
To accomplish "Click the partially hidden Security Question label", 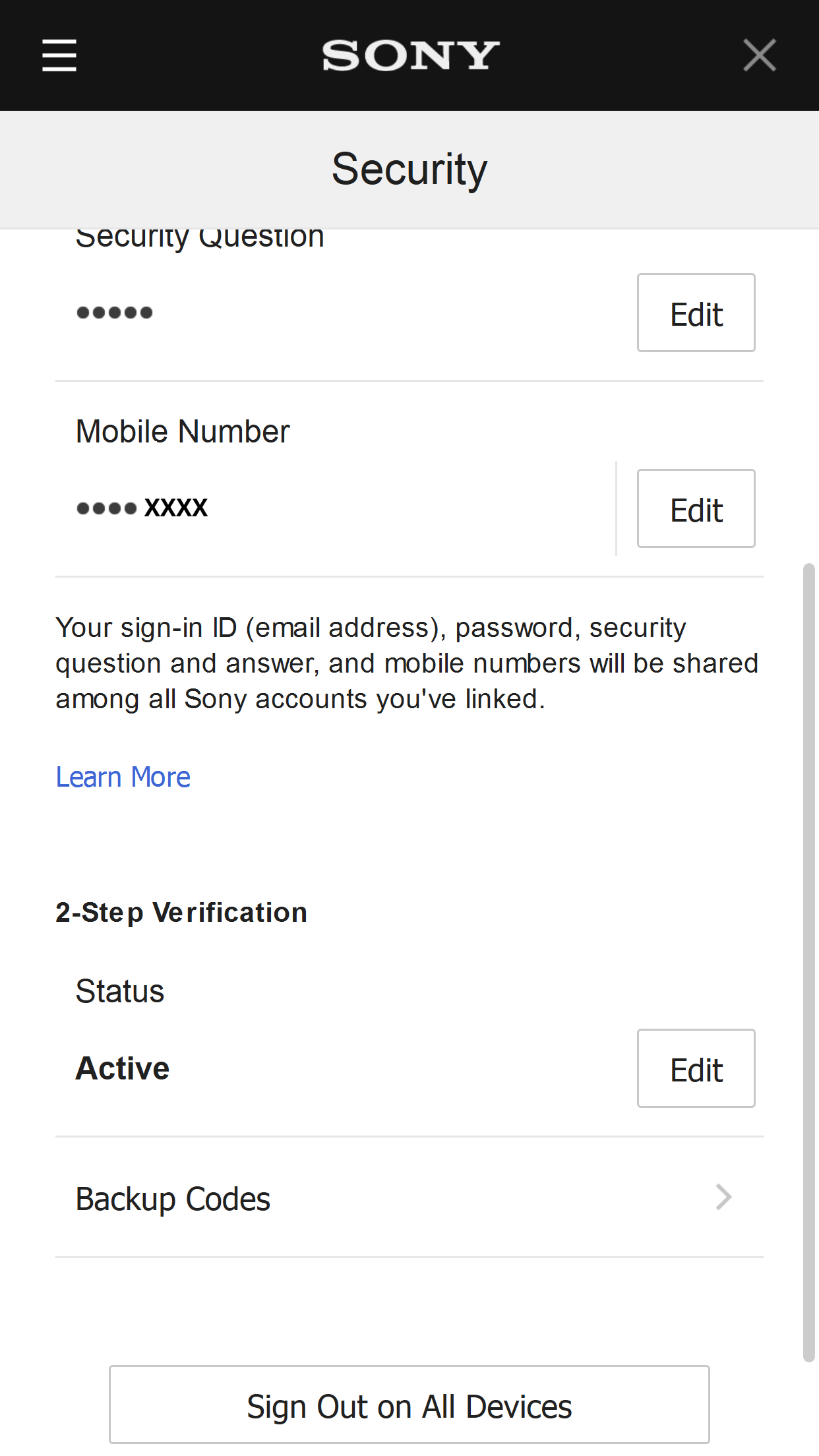I will click(200, 239).
